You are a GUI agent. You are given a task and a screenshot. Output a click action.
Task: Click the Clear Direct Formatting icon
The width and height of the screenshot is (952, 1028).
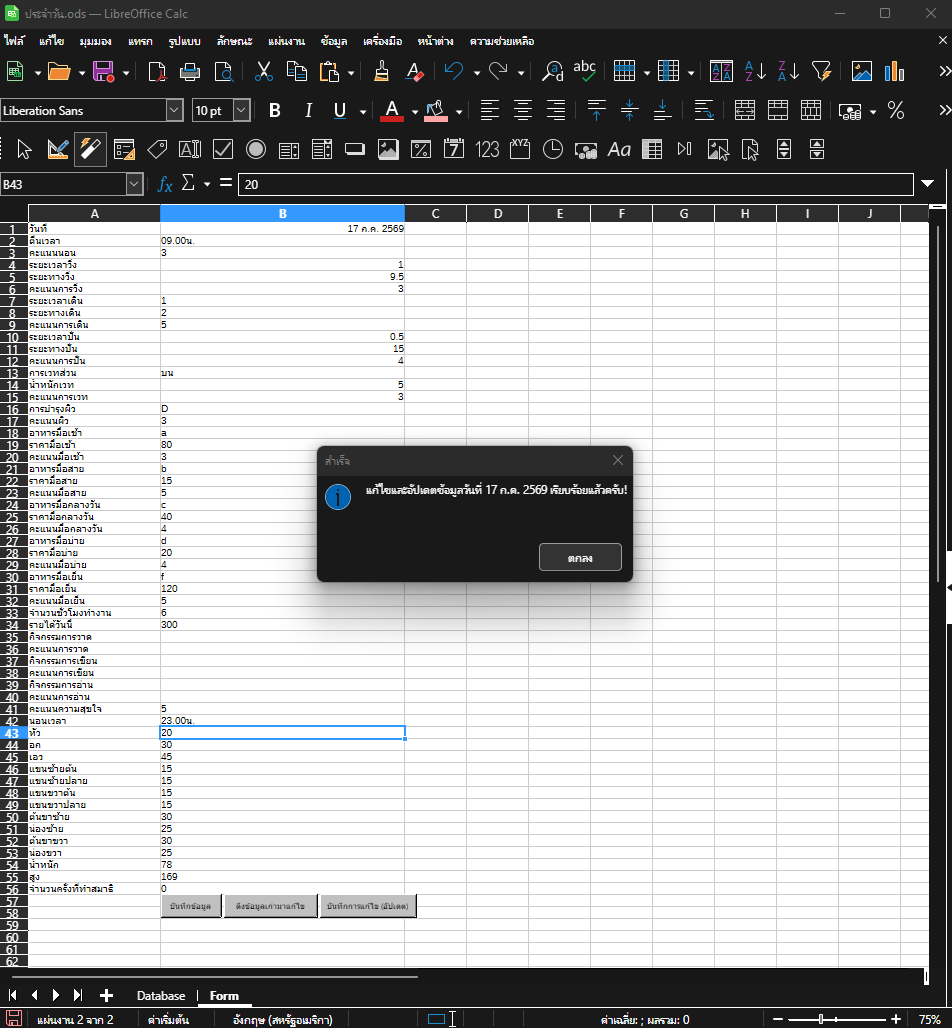pos(414,71)
